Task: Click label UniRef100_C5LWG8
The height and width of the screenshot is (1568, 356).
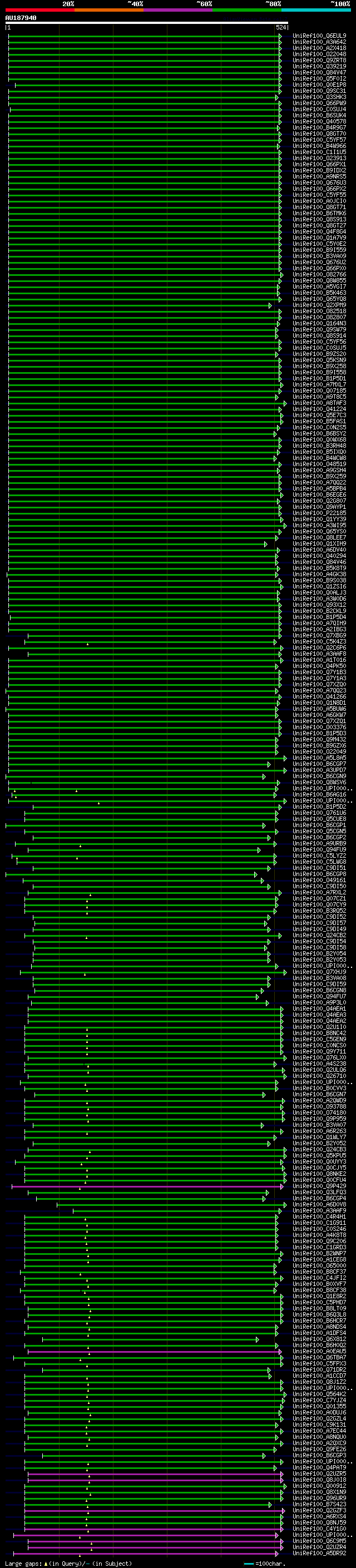Action: click(319, 862)
